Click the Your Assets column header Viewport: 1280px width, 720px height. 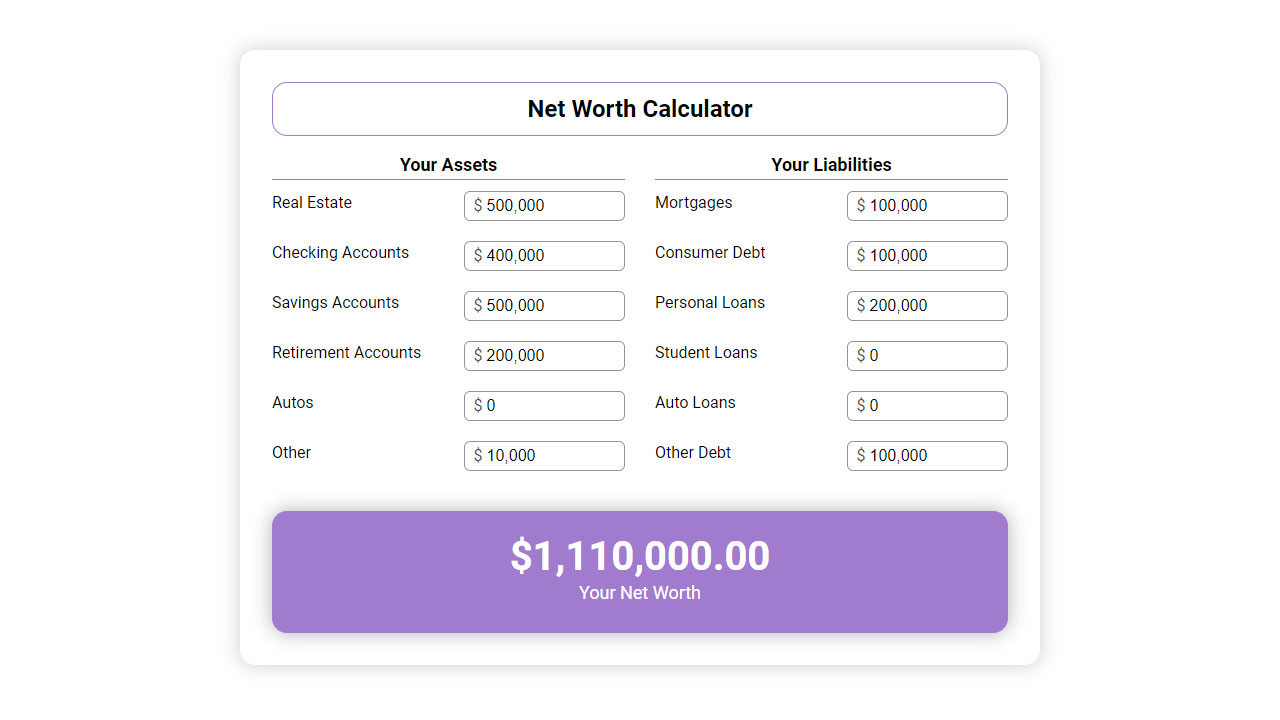pos(448,164)
